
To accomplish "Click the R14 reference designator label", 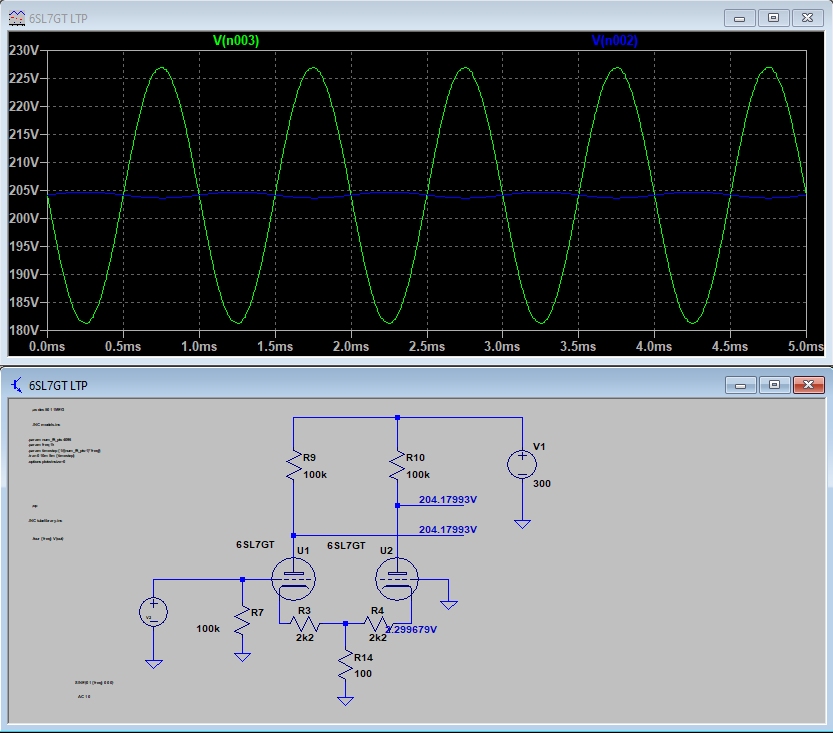I will tap(363, 658).
